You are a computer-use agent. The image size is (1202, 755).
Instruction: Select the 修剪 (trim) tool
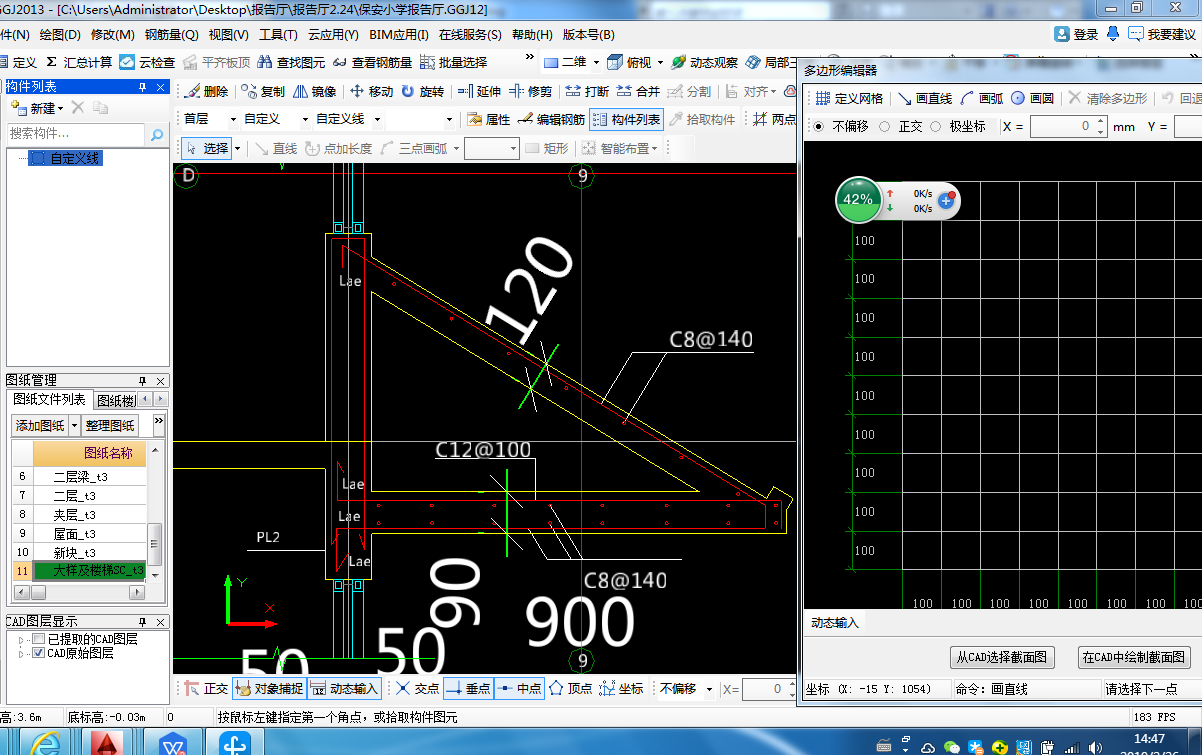pos(531,91)
